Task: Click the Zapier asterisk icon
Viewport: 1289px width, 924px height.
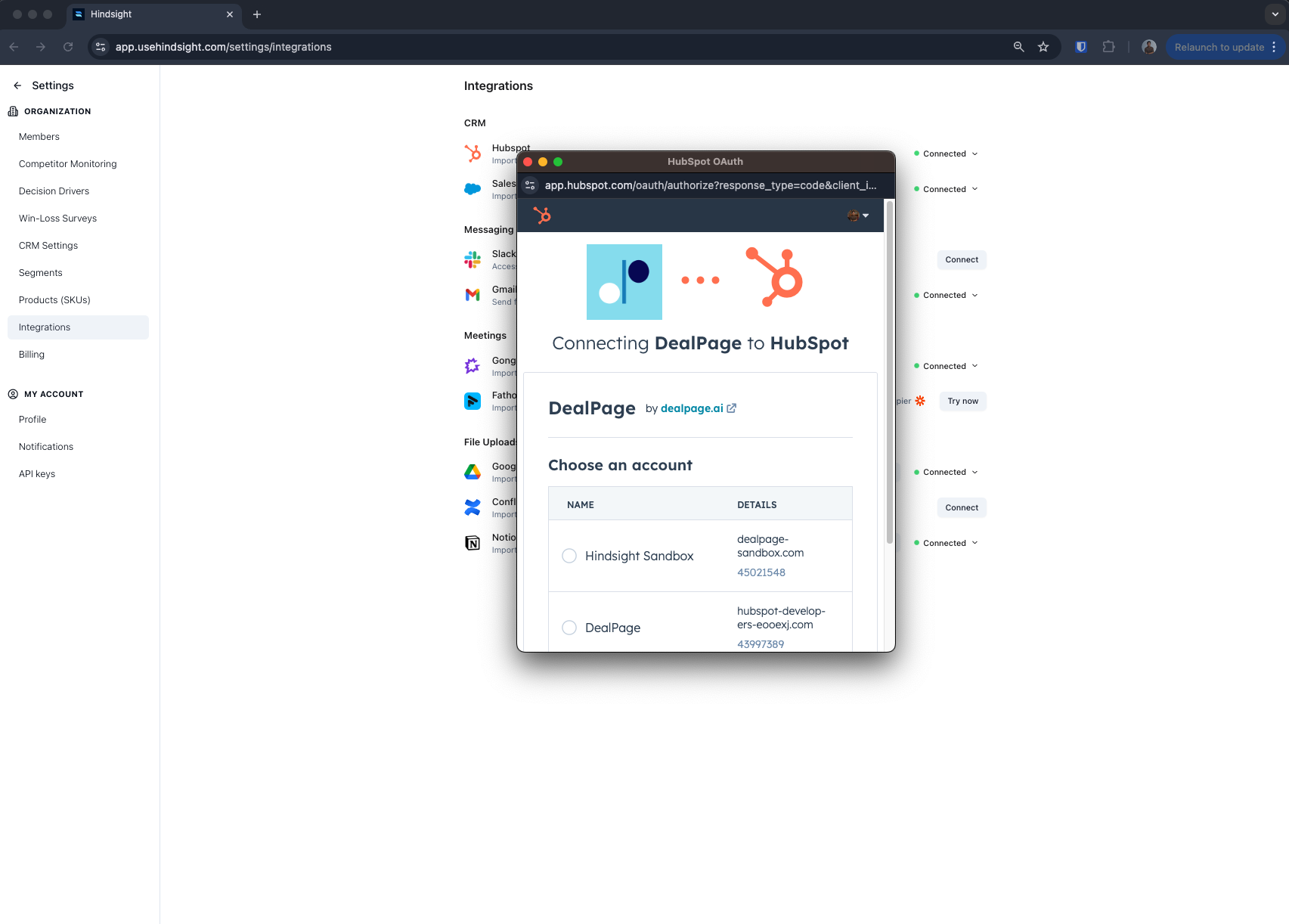Action: tap(920, 401)
